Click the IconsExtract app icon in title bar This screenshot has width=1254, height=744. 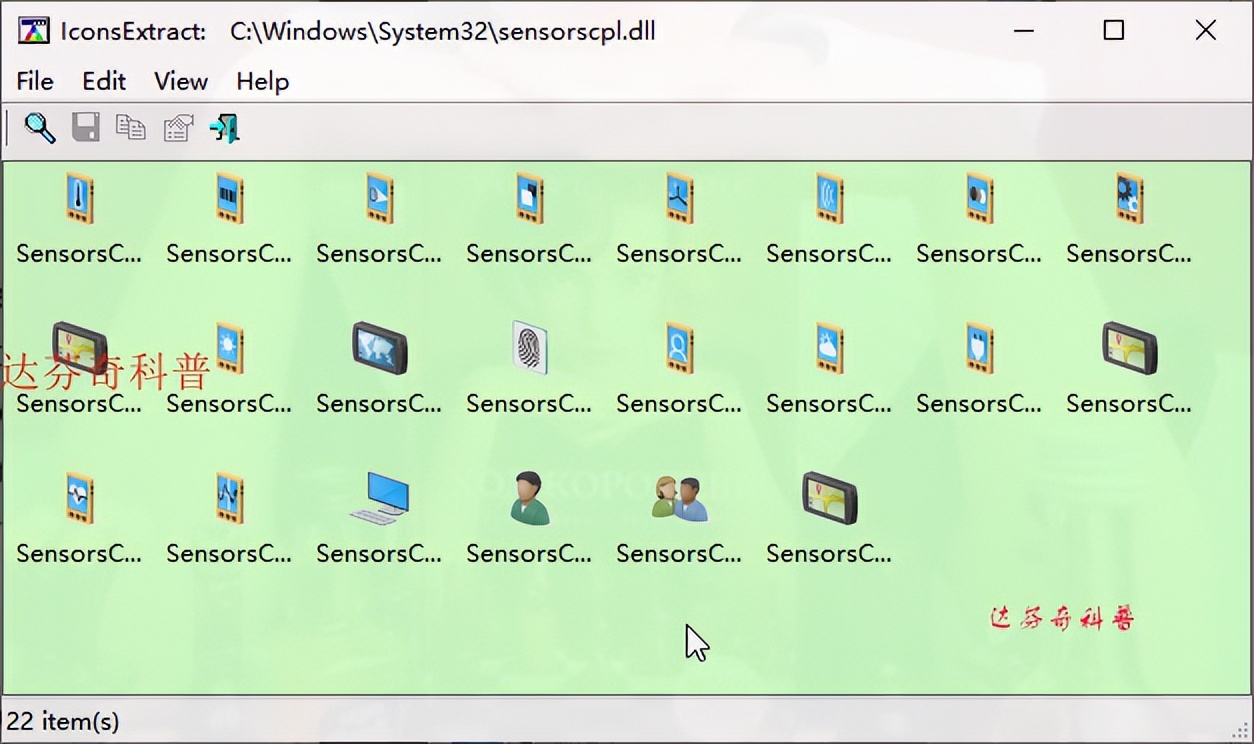pyautogui.click(x=34, y=31)
